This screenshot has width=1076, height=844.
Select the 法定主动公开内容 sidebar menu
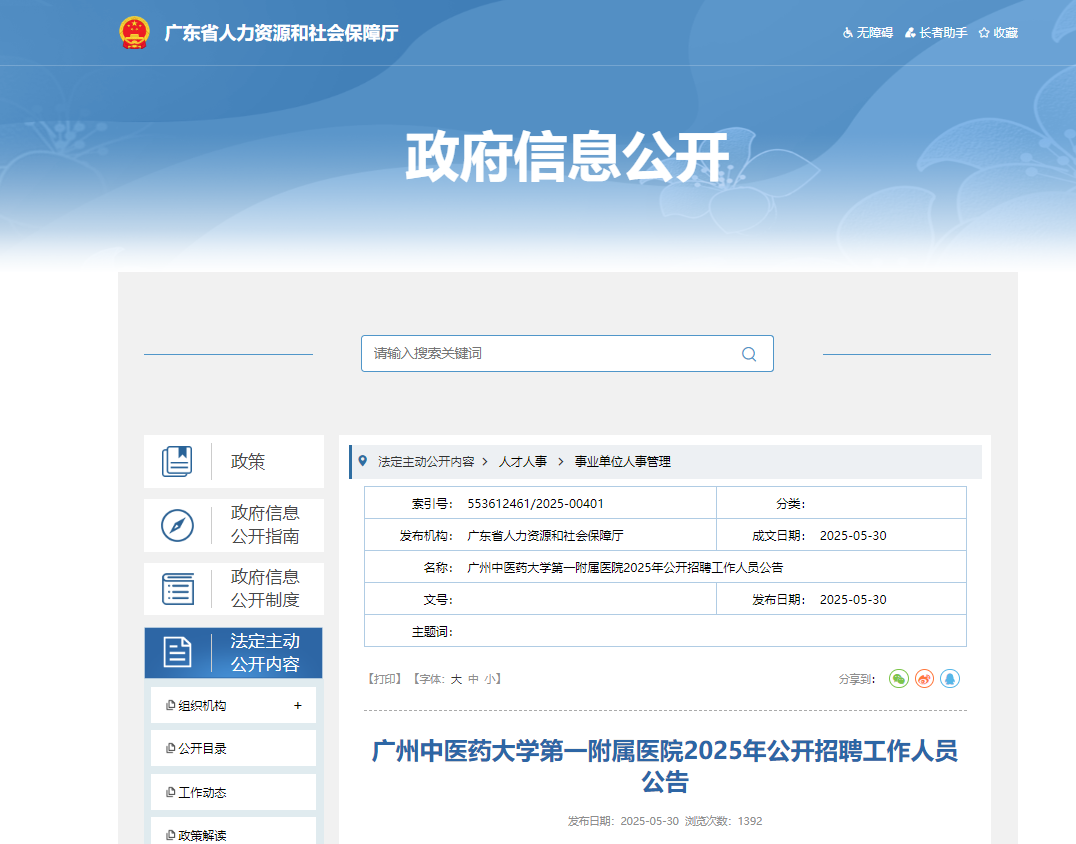click(x=233, y=653)
